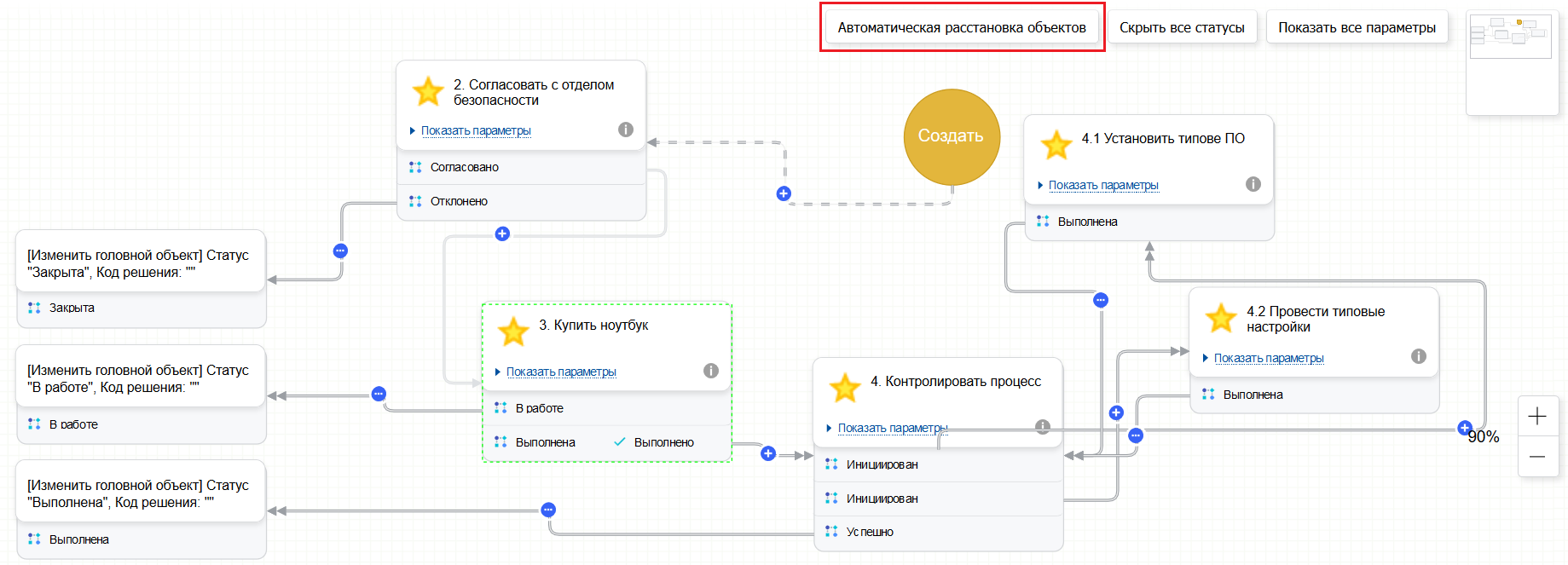Click info icon on "Согласовать с отделом безопасности" card
1568x565 pixels.
626,130
